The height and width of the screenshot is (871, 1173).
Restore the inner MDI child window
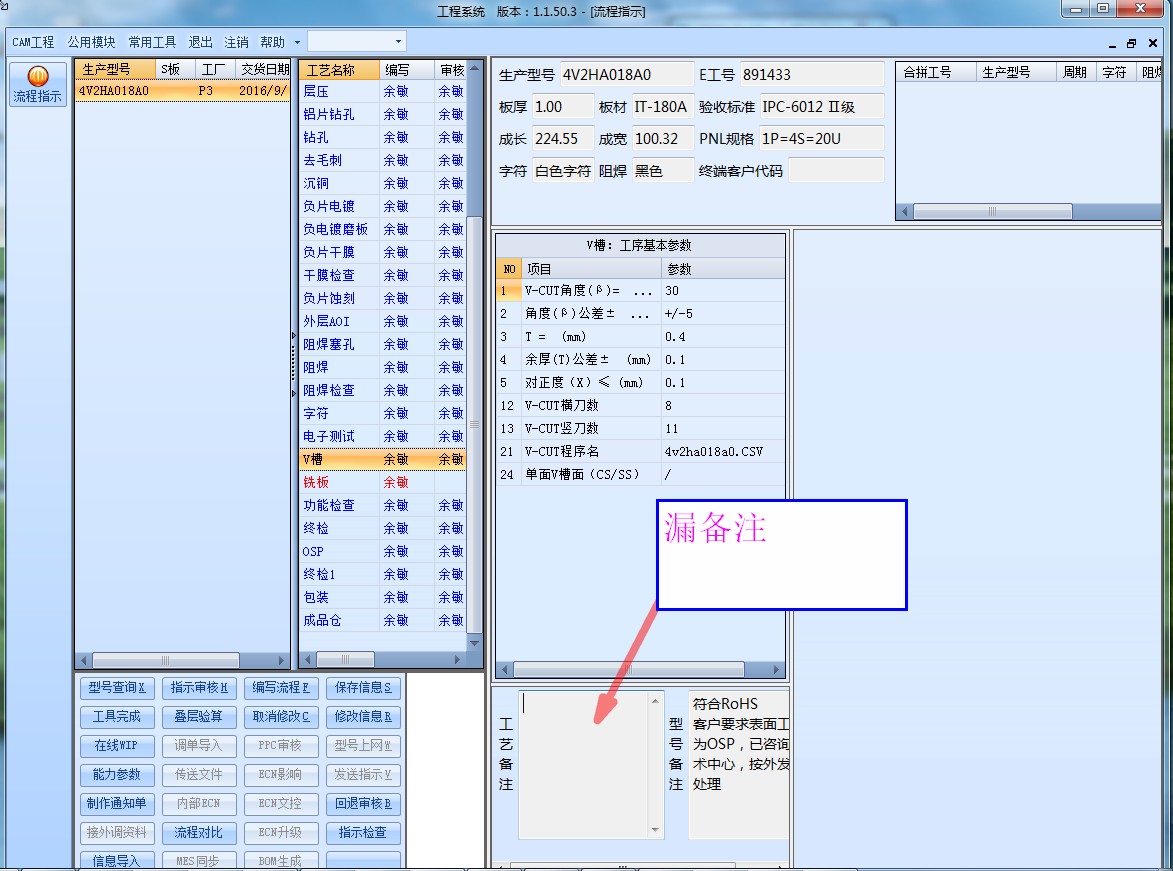1131,43
